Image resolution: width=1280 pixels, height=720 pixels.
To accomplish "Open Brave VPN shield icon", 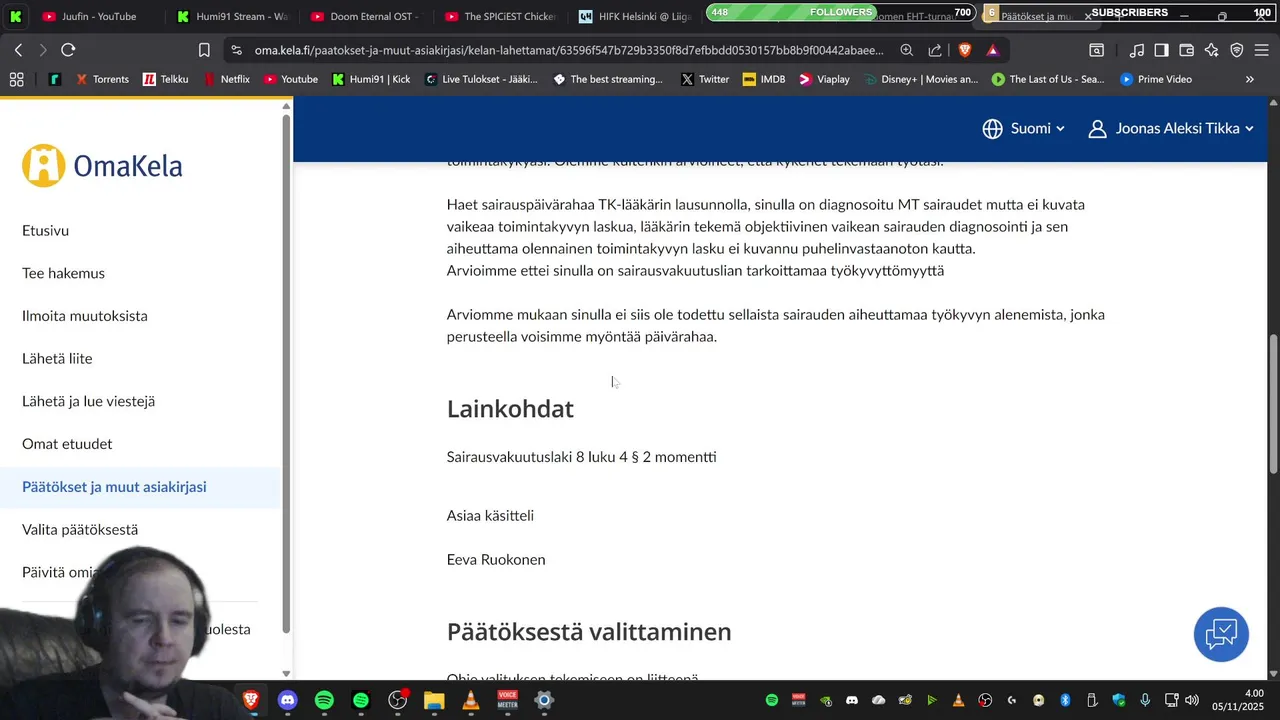I will 1237,50.
